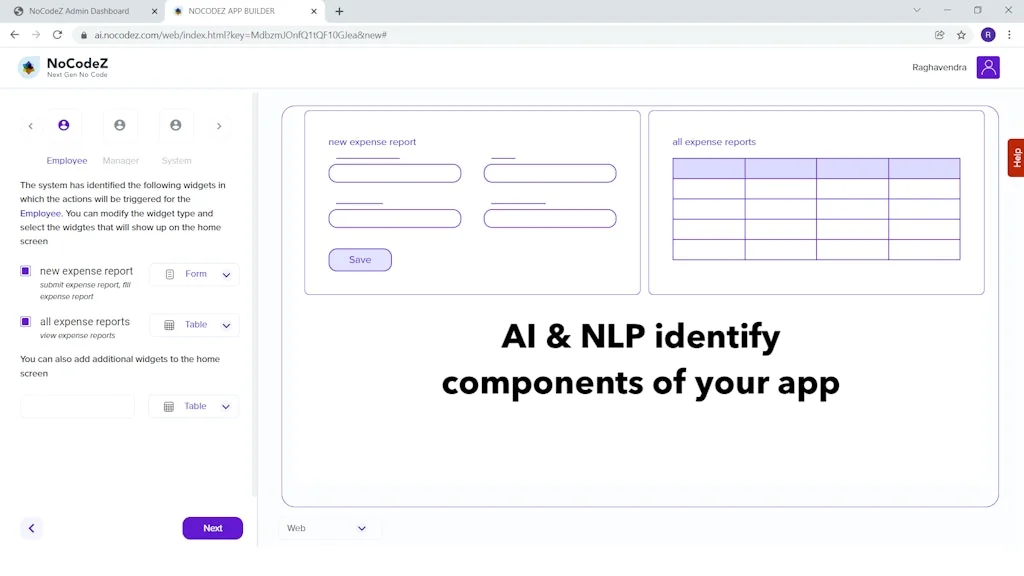Click the additional widget name input field
1024x576 pixels.
(77, 406)
